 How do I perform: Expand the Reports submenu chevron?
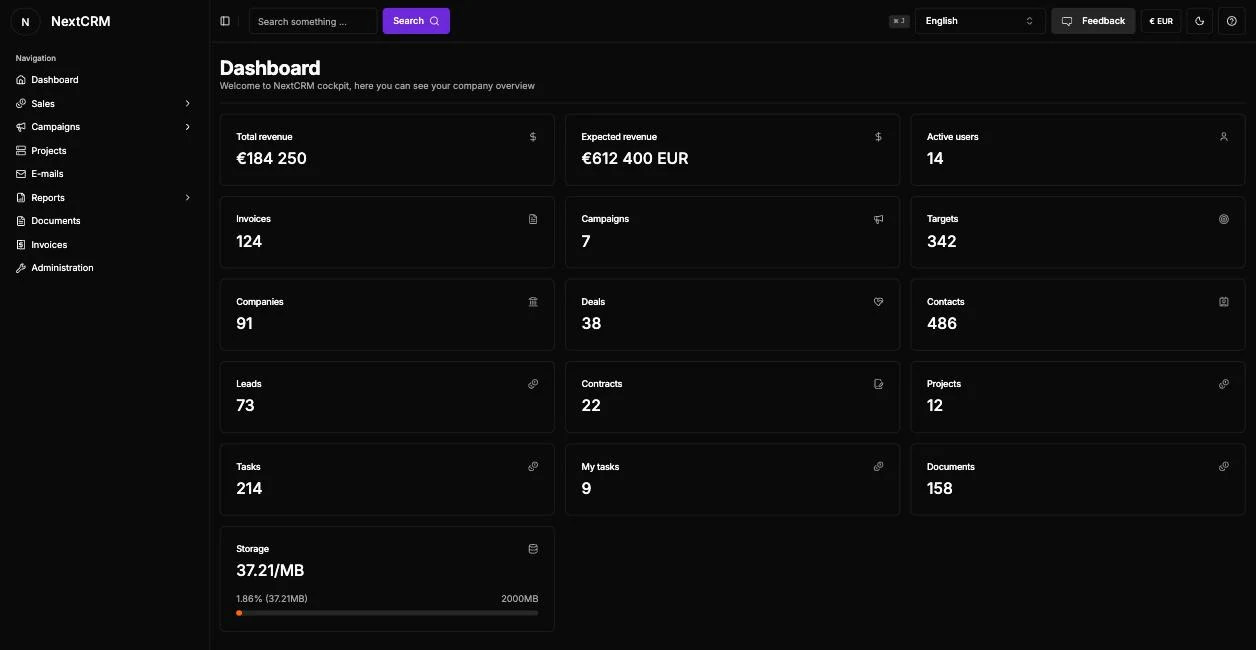click(x=187, y=198)
